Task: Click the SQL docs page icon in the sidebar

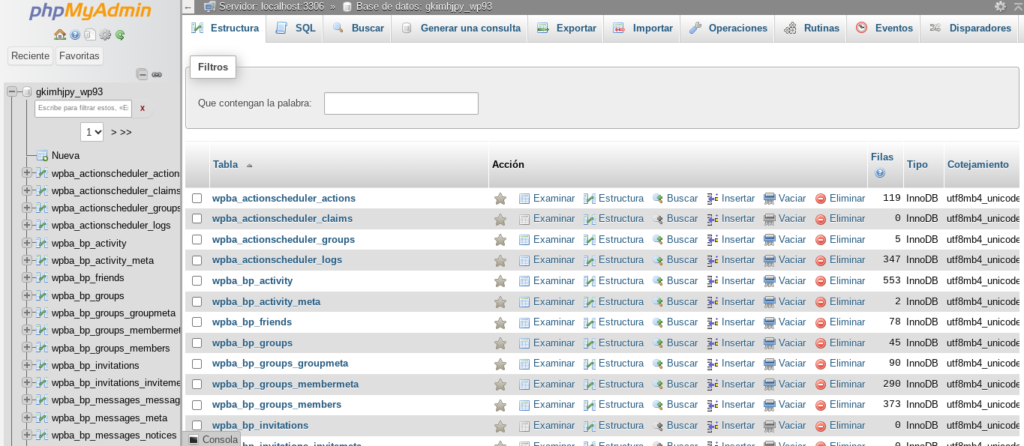Action: 90,35
